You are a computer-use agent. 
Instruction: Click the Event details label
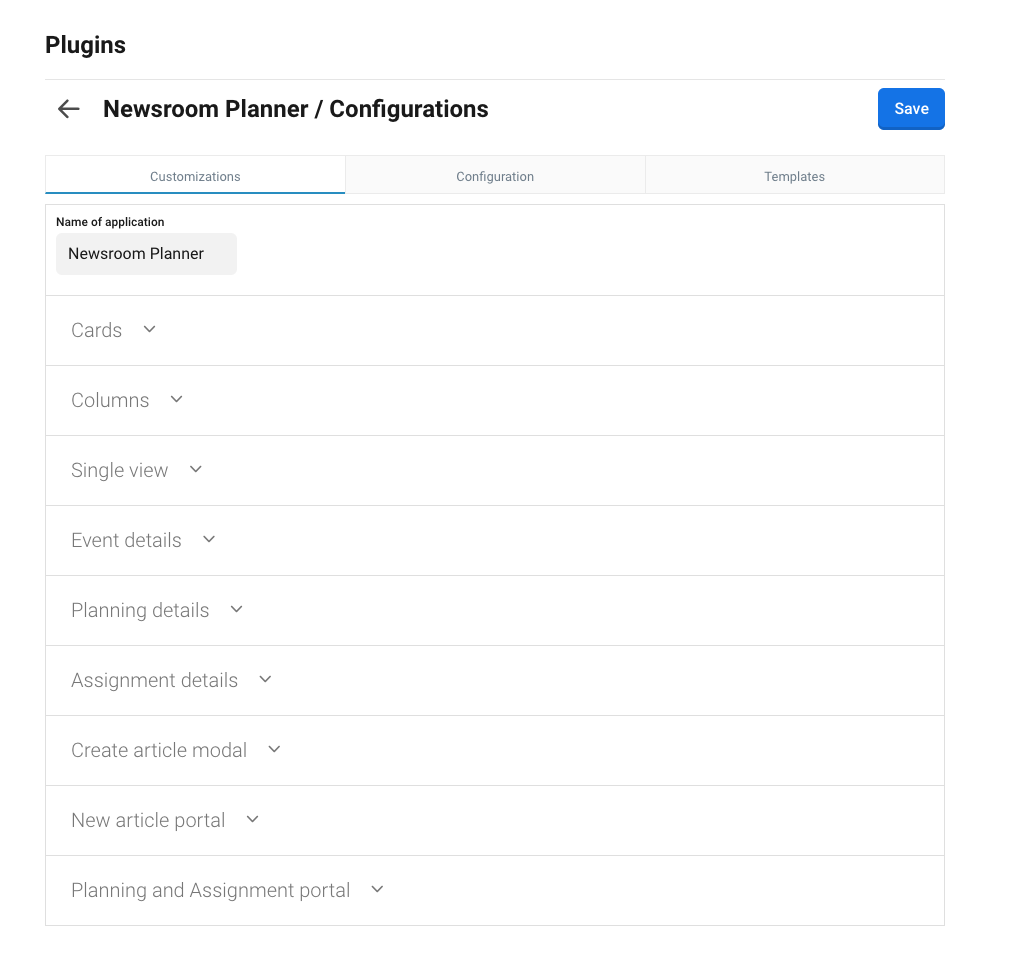pyautogui.click(x=126, y=540)
